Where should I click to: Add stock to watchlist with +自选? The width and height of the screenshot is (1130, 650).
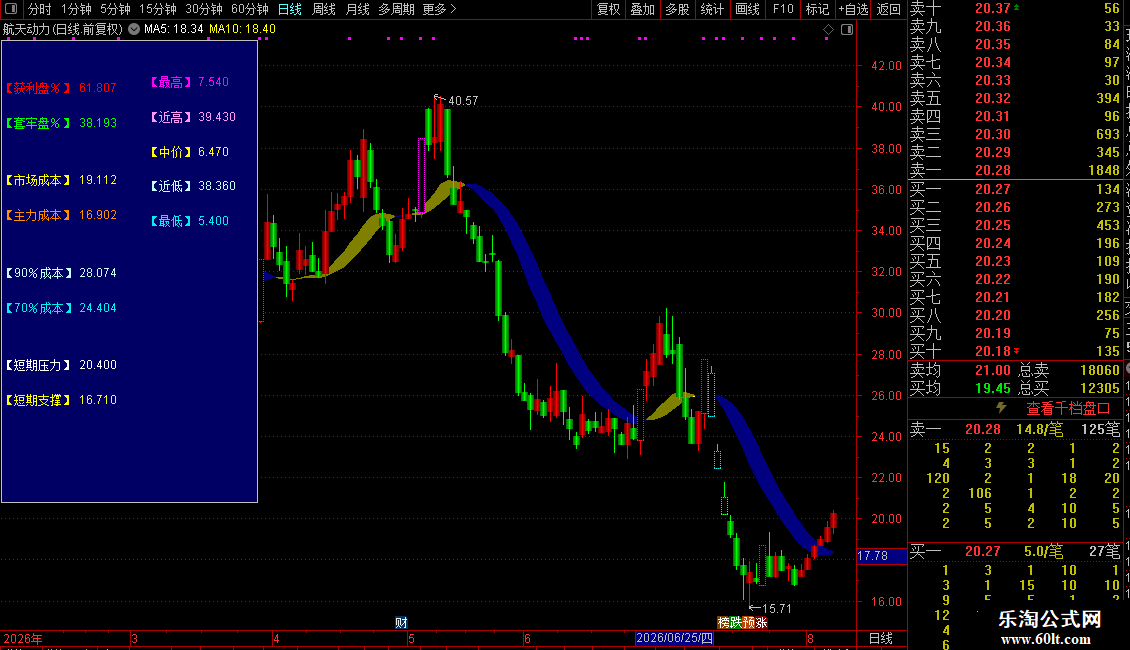coord(853,9)
